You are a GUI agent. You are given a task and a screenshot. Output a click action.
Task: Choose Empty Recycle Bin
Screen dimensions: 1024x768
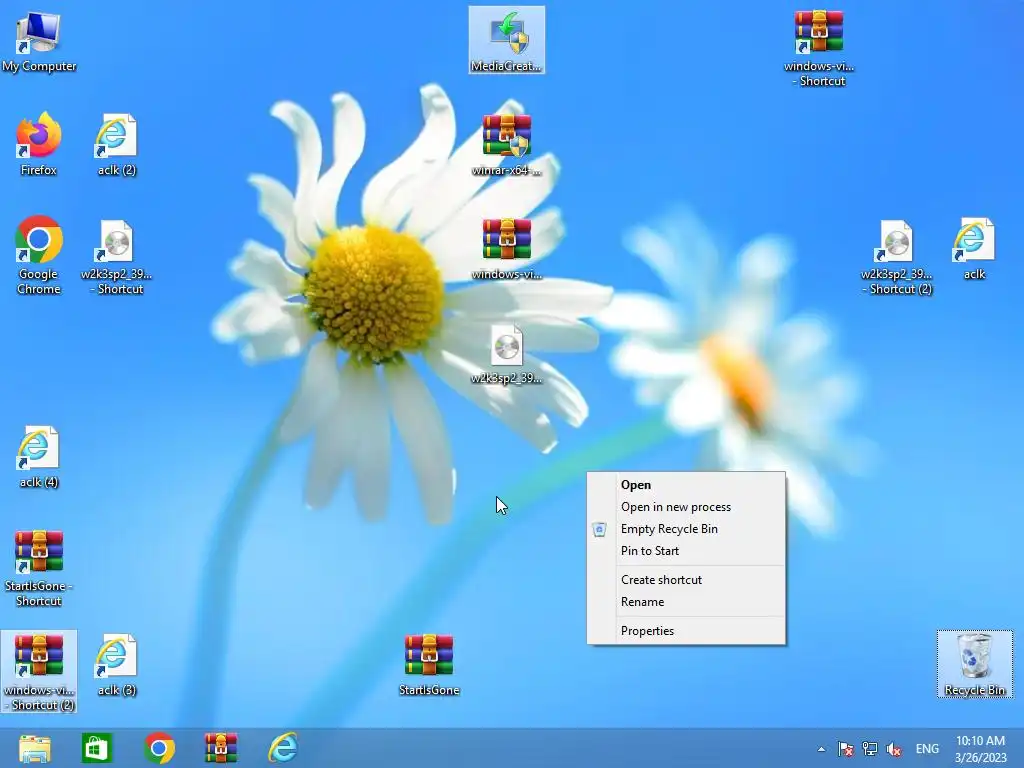pyautogui.click(x=686, y=529)
